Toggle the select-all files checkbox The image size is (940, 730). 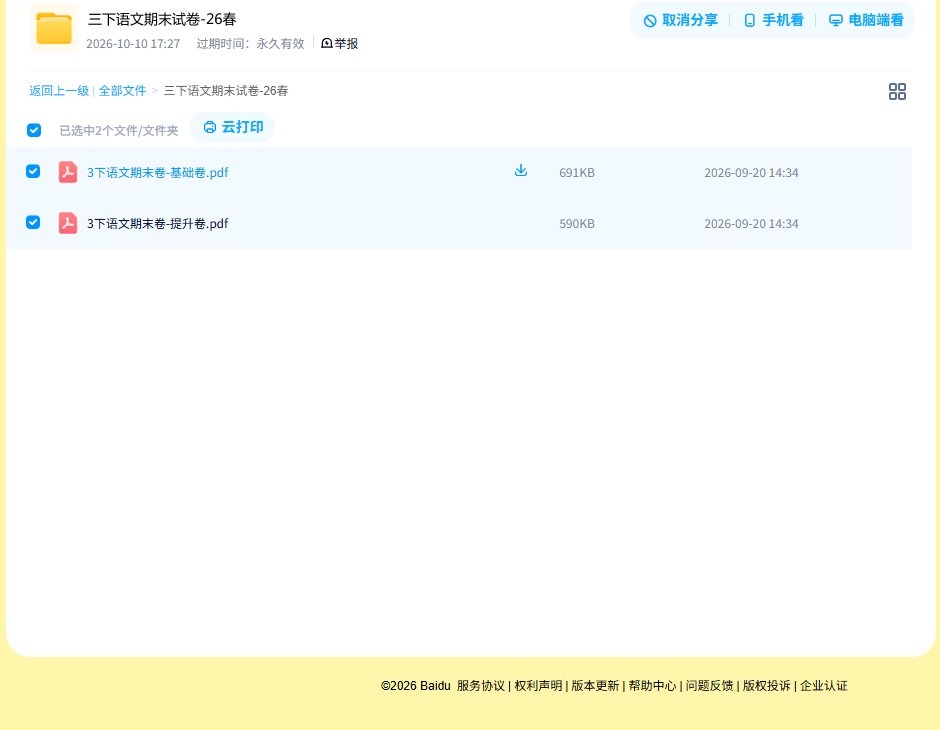(34, 130)
